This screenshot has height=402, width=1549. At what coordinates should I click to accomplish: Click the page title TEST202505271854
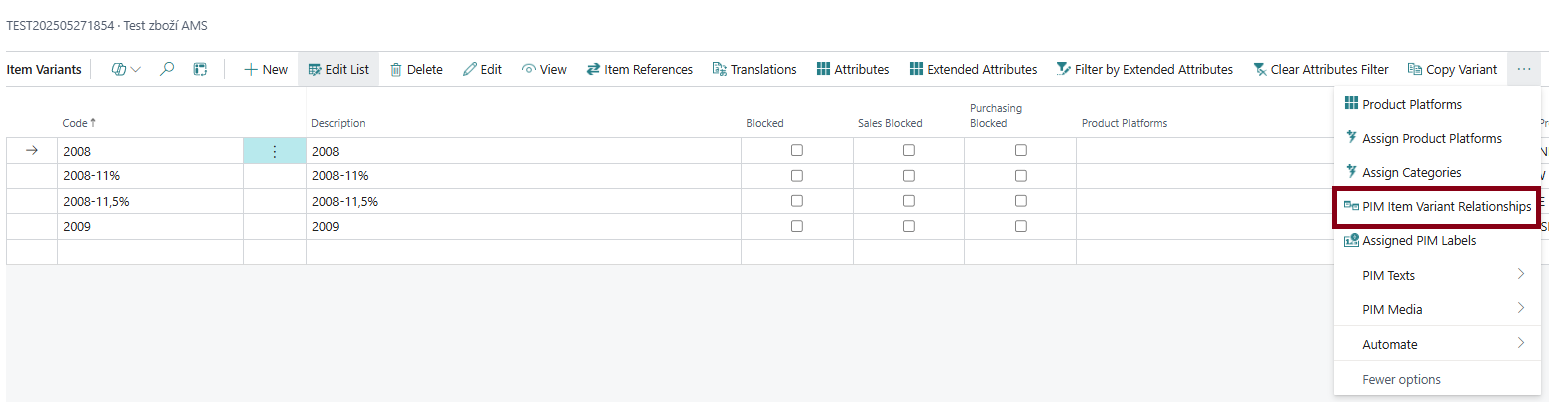[x=107, y=25]
